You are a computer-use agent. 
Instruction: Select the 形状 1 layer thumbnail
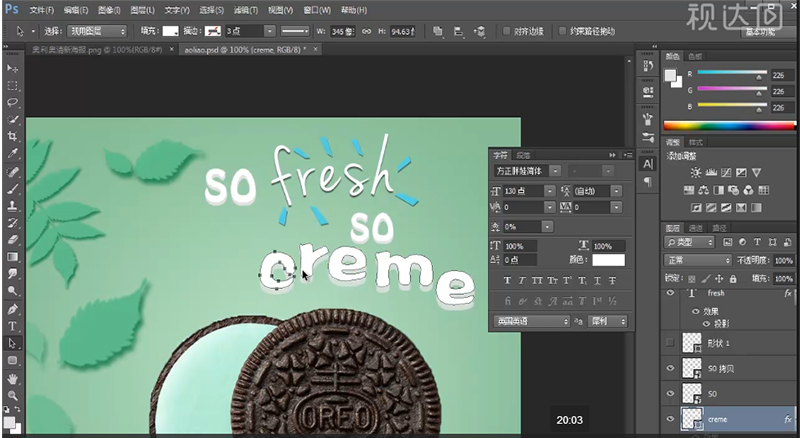(692, 343)
